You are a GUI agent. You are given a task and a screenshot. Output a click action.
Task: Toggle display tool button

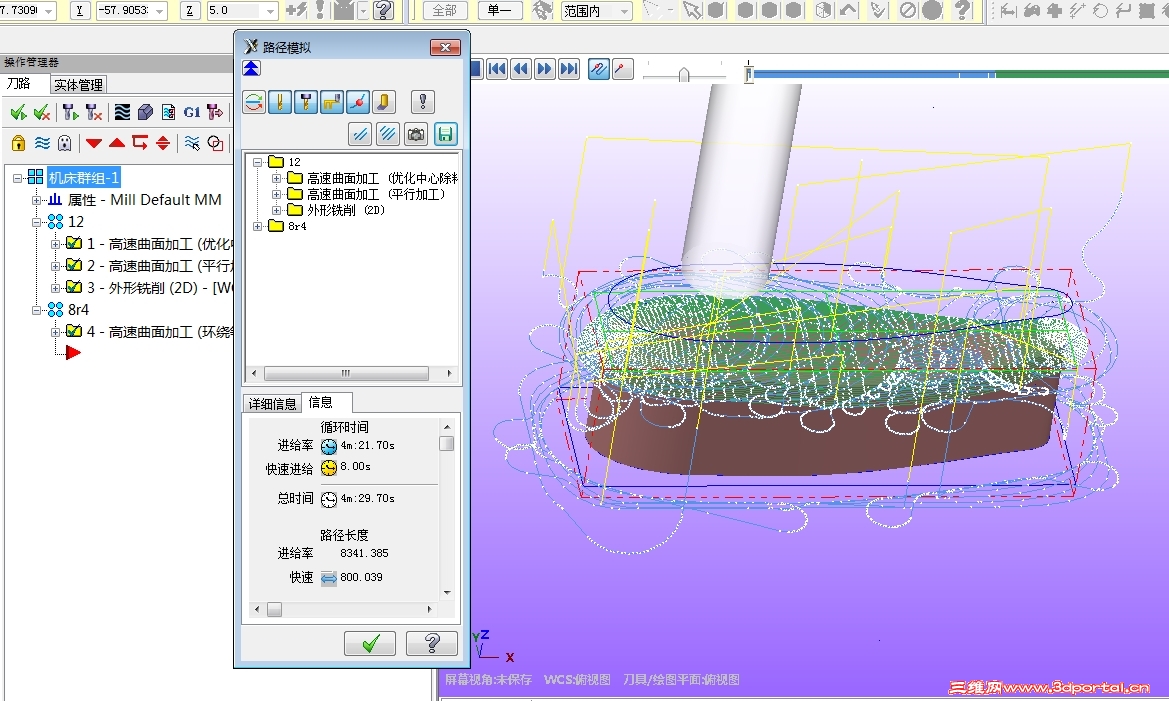point(280,102)
